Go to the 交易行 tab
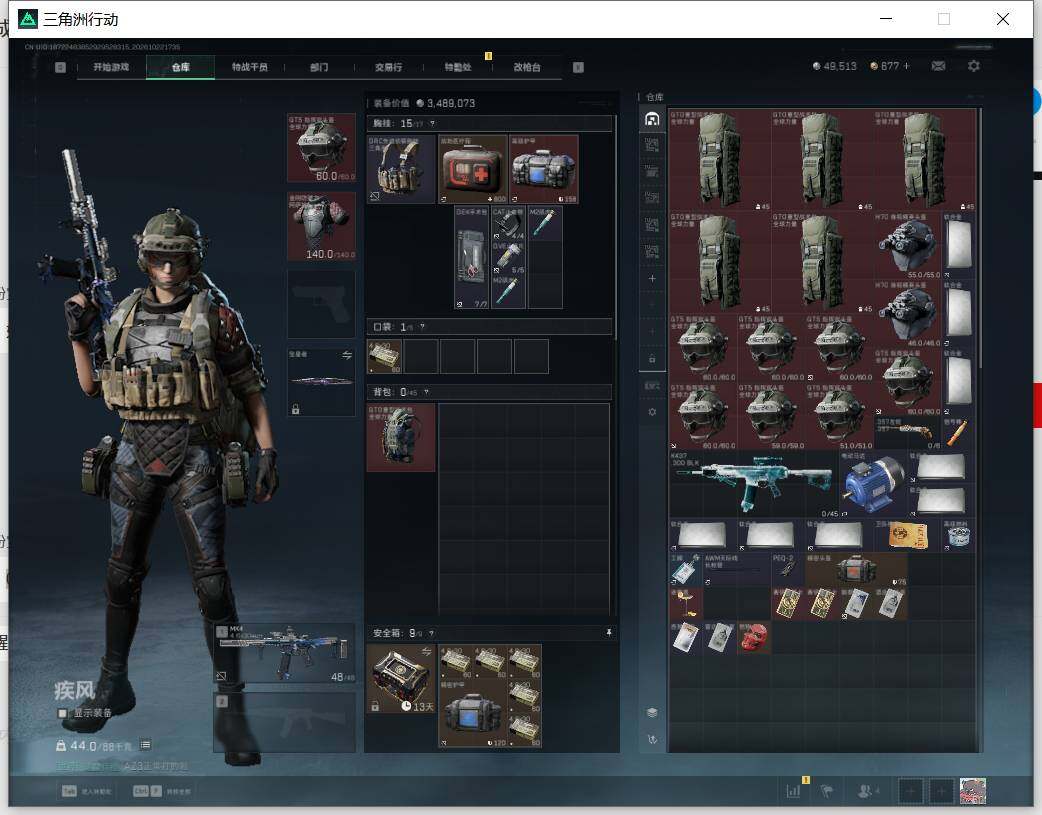1042x815 pixels. (x=388, y=67)
